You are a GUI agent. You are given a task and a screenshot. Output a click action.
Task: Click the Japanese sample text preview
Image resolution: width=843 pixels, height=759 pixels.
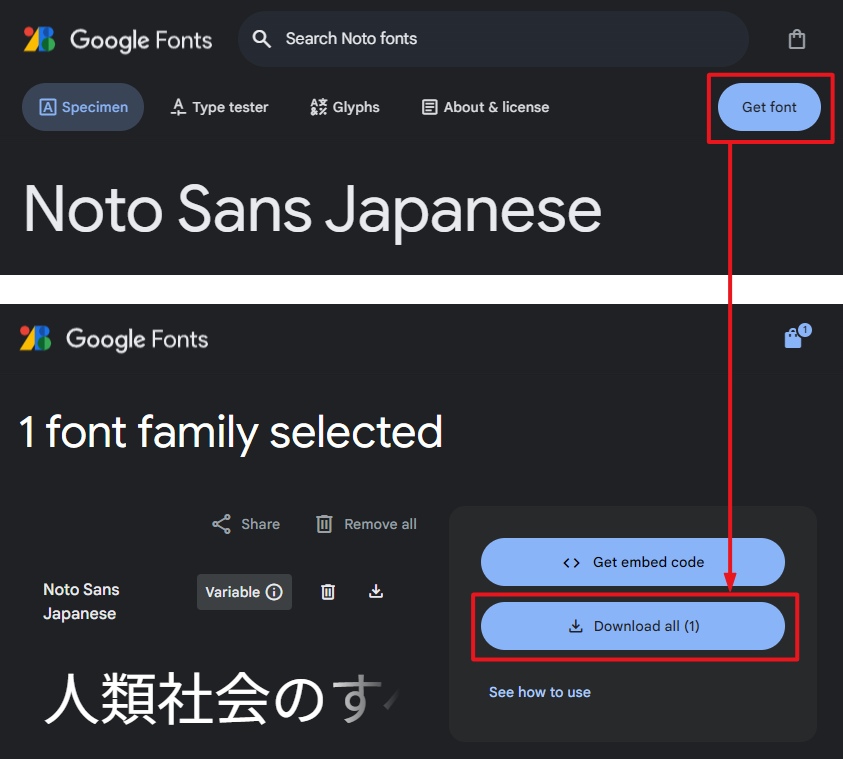tap(222, 699)
